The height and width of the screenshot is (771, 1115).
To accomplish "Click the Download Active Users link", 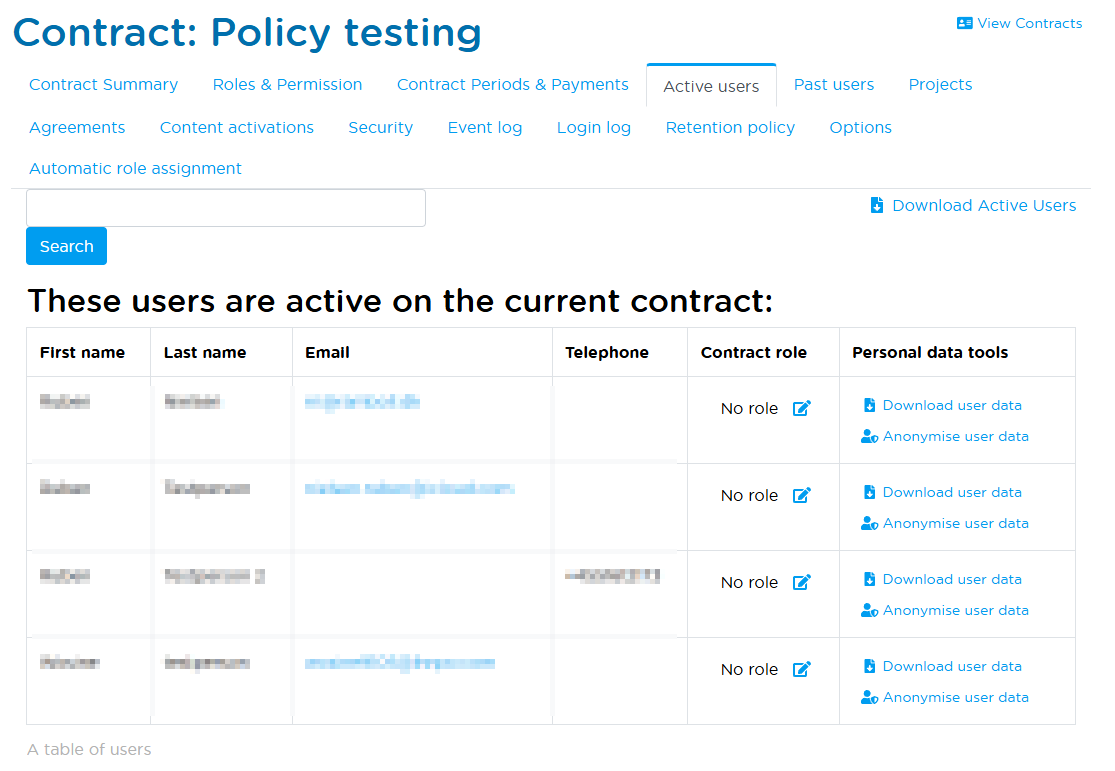I will pyautogui.click(x=984, y=205).
